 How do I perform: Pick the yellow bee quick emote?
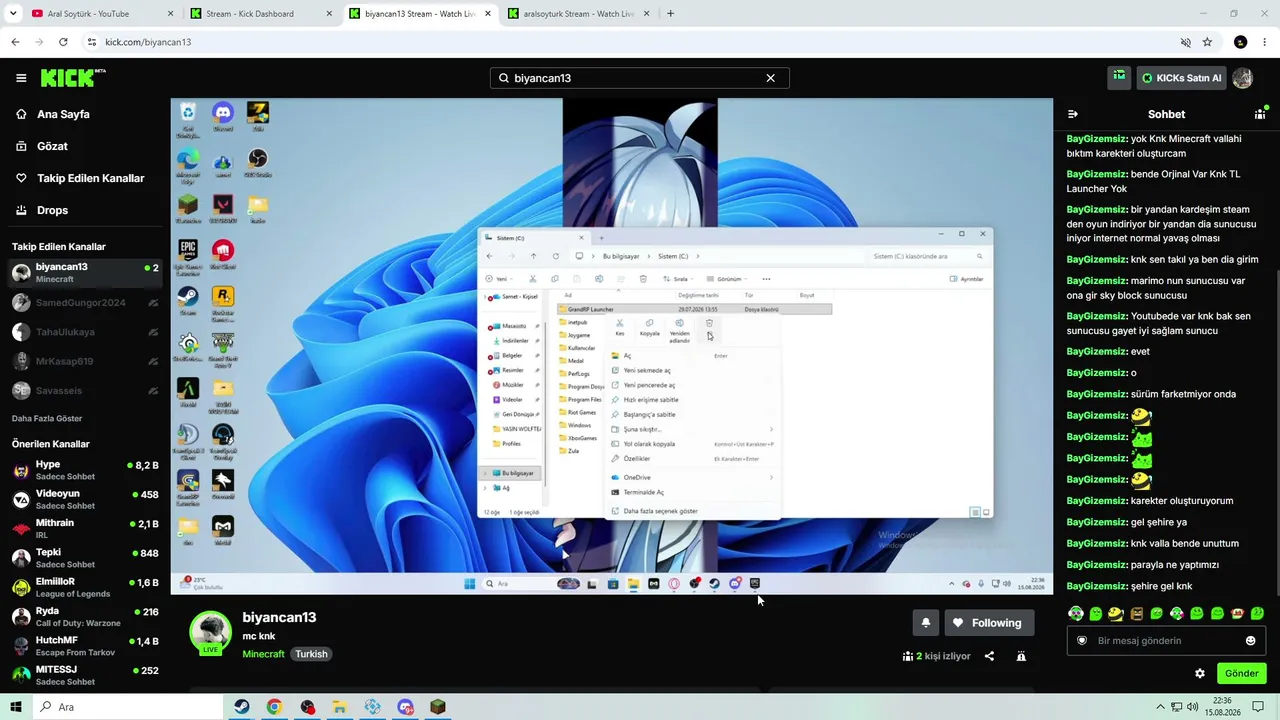1116,613
